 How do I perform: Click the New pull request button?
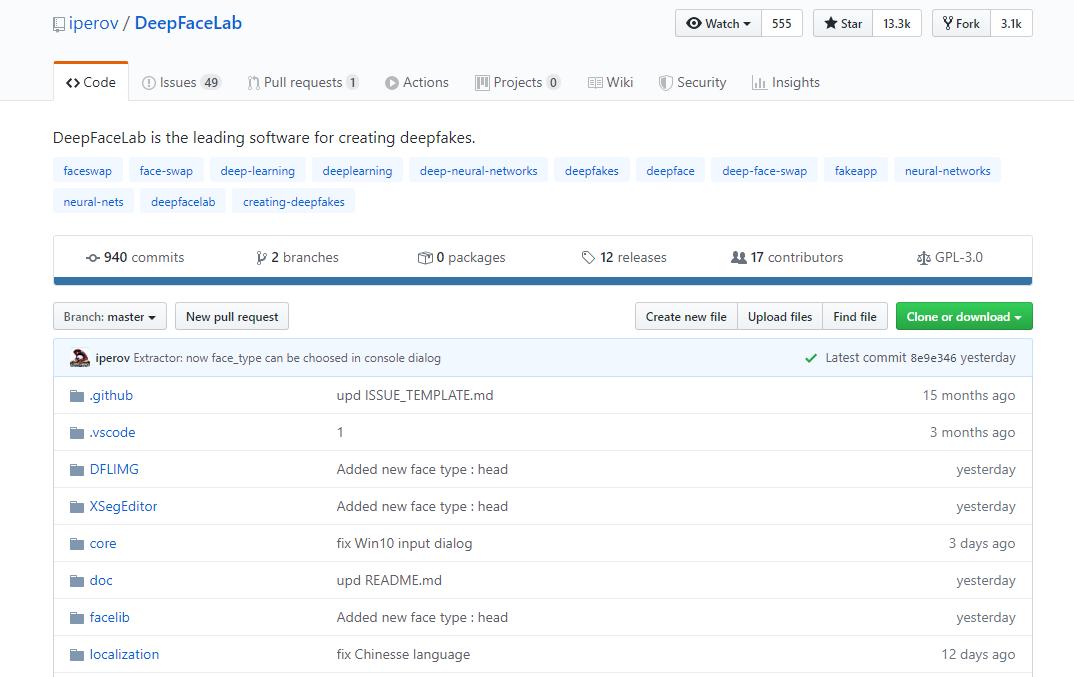pos(232,317)
